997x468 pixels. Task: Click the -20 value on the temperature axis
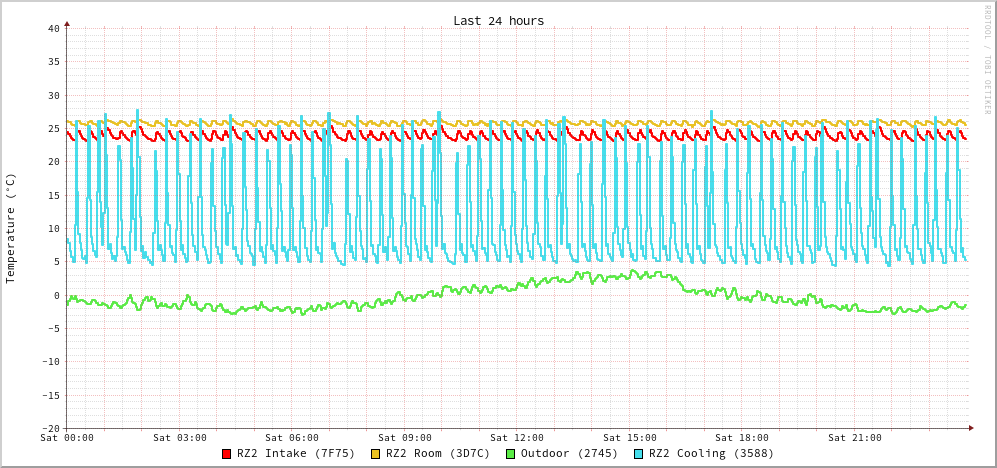[x=50, y=428]
